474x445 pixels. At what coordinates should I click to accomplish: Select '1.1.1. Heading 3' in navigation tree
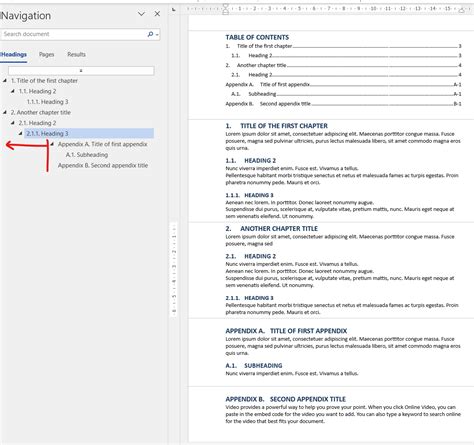tap(47, 102)
